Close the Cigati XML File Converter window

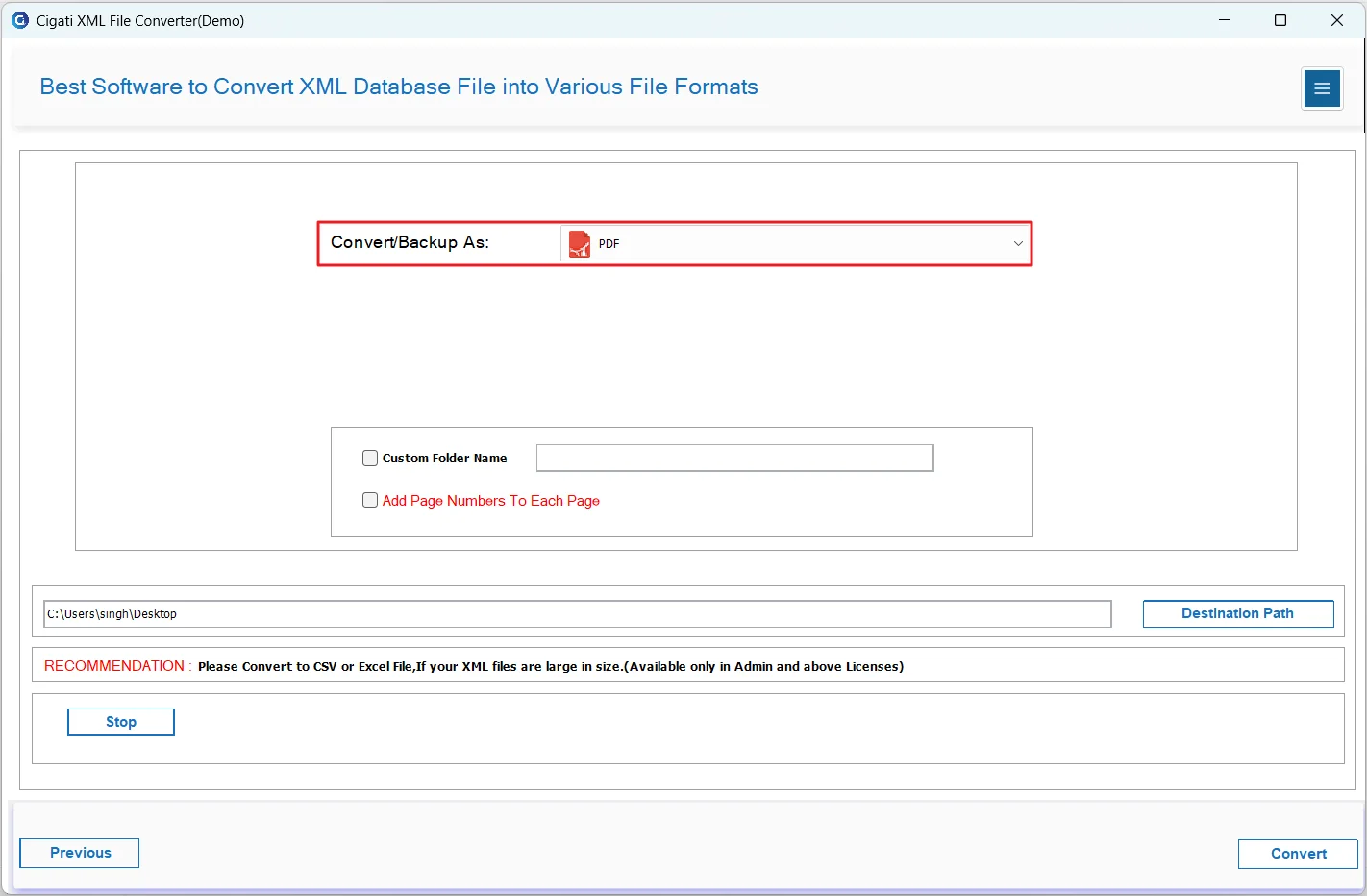pos(1337,20)
